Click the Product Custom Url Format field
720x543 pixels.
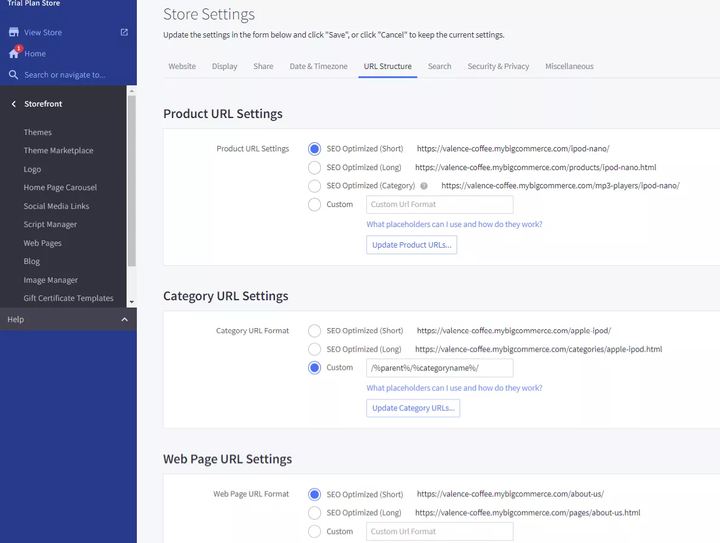pyautogui.click(x=439, y=205)
